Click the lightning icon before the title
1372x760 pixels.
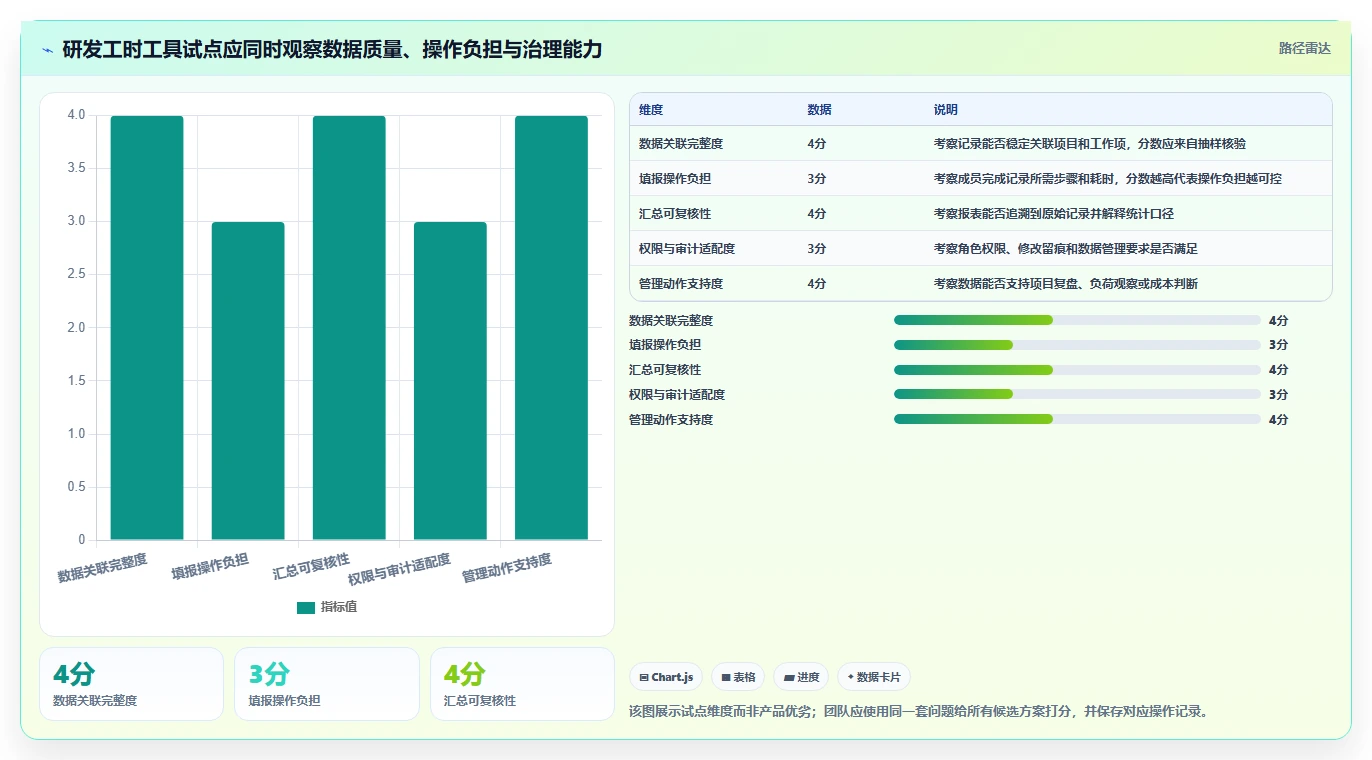(x=47, y=49)
